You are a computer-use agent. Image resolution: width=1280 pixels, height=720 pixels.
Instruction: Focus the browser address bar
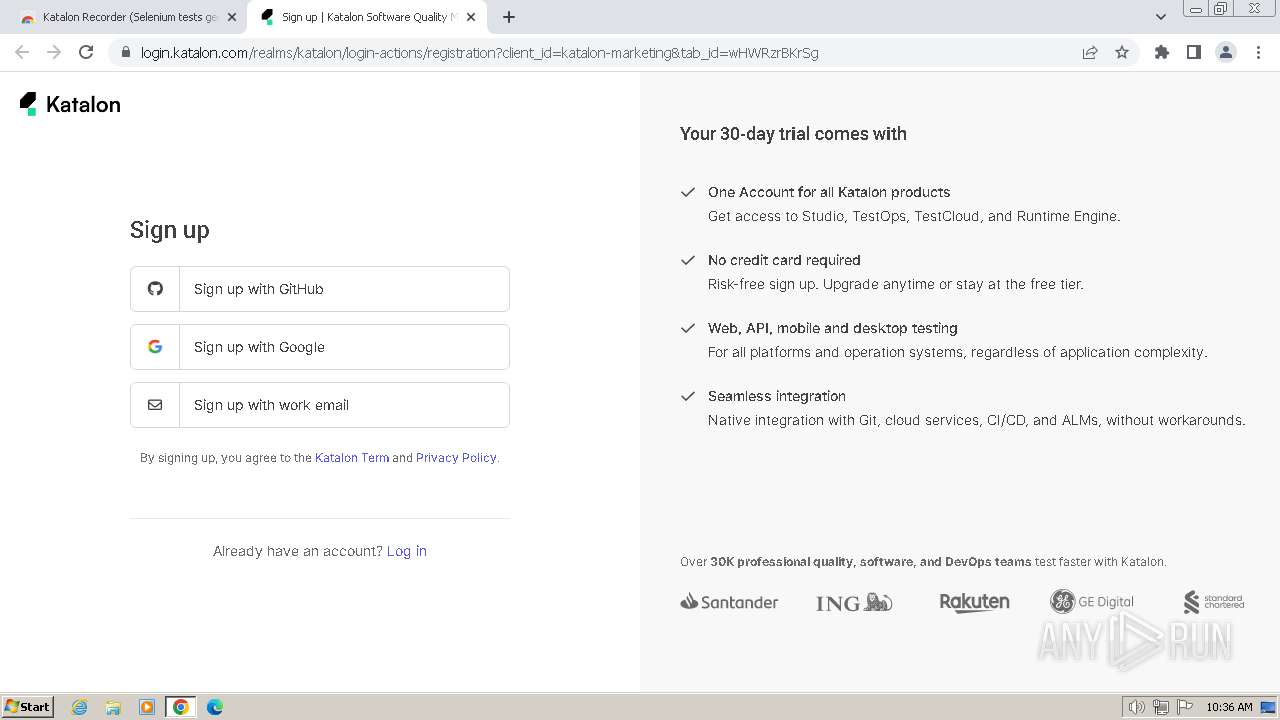(600, 53)
